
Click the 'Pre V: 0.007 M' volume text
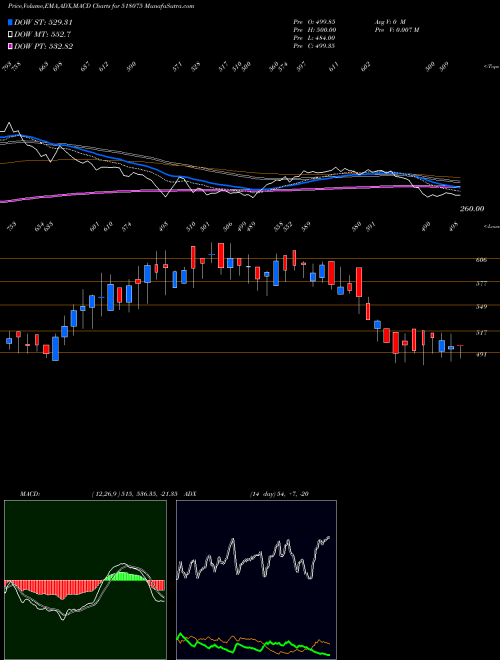coord(397,30)
